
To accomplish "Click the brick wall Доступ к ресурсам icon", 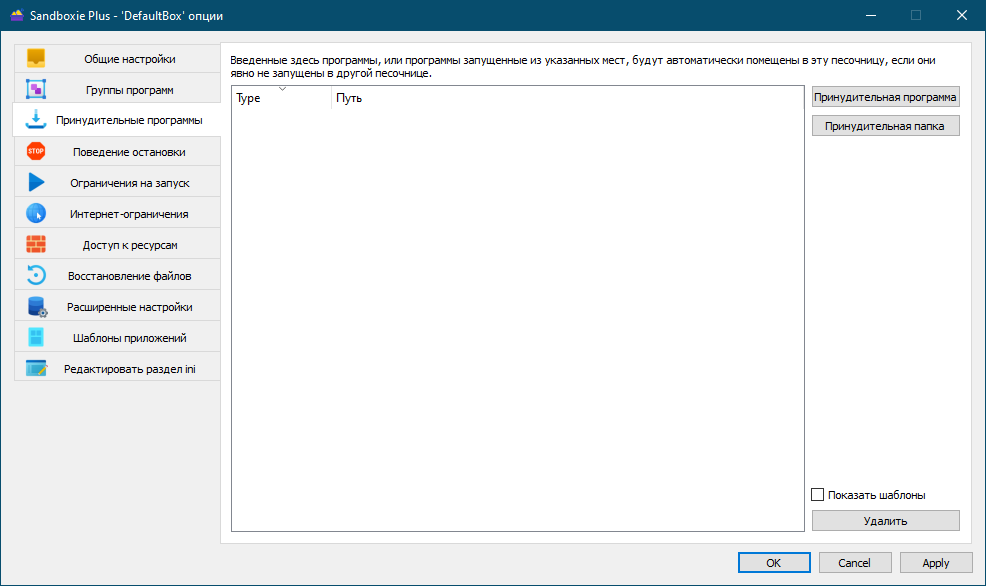I will click(36, 244).
